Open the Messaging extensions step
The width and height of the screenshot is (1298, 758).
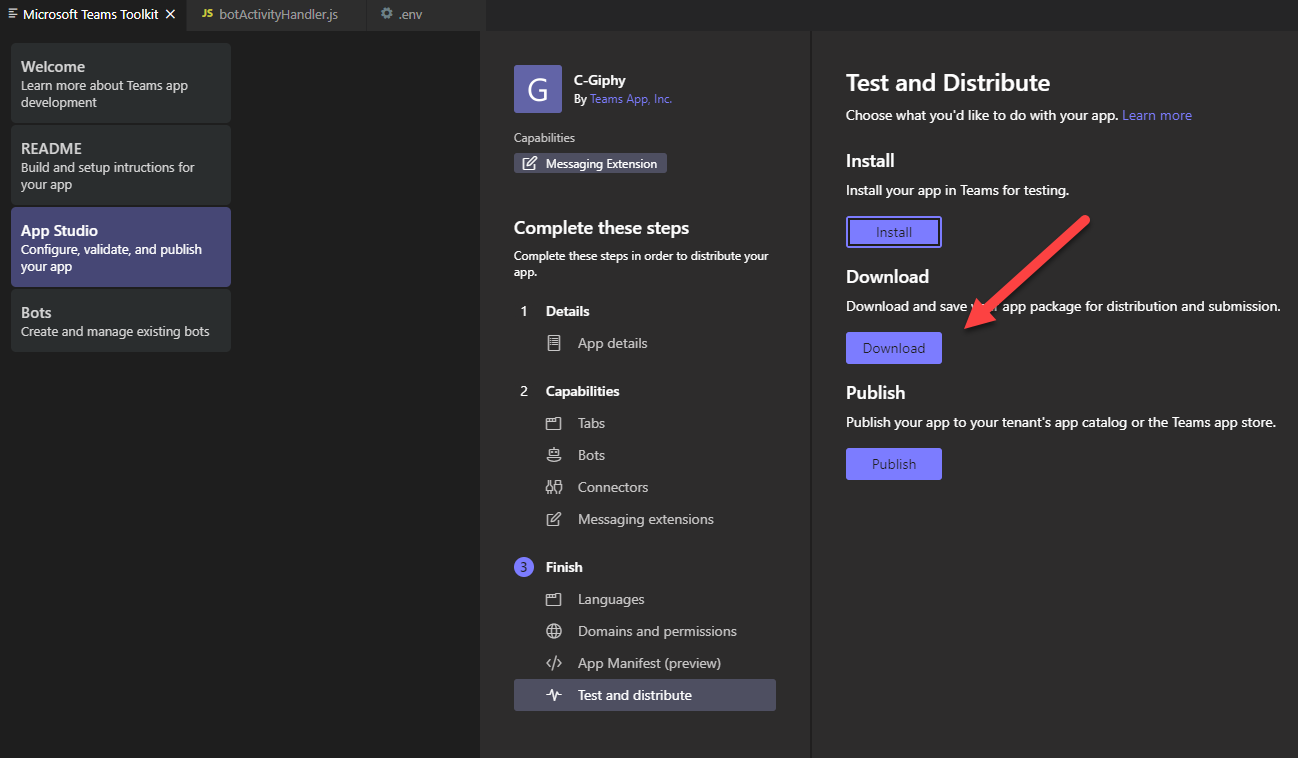[x=645, y=519]
